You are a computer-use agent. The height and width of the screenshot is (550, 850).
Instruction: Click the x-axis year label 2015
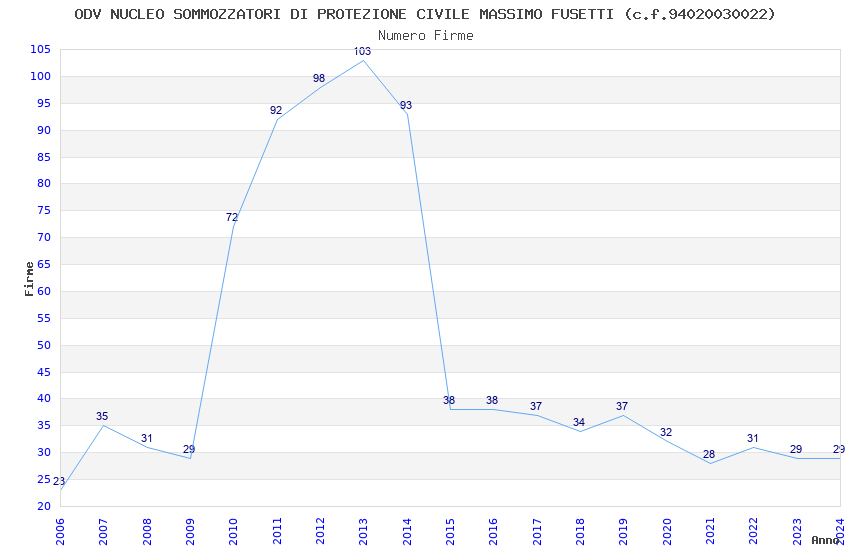pyautogui.click(x=450, y=532)
